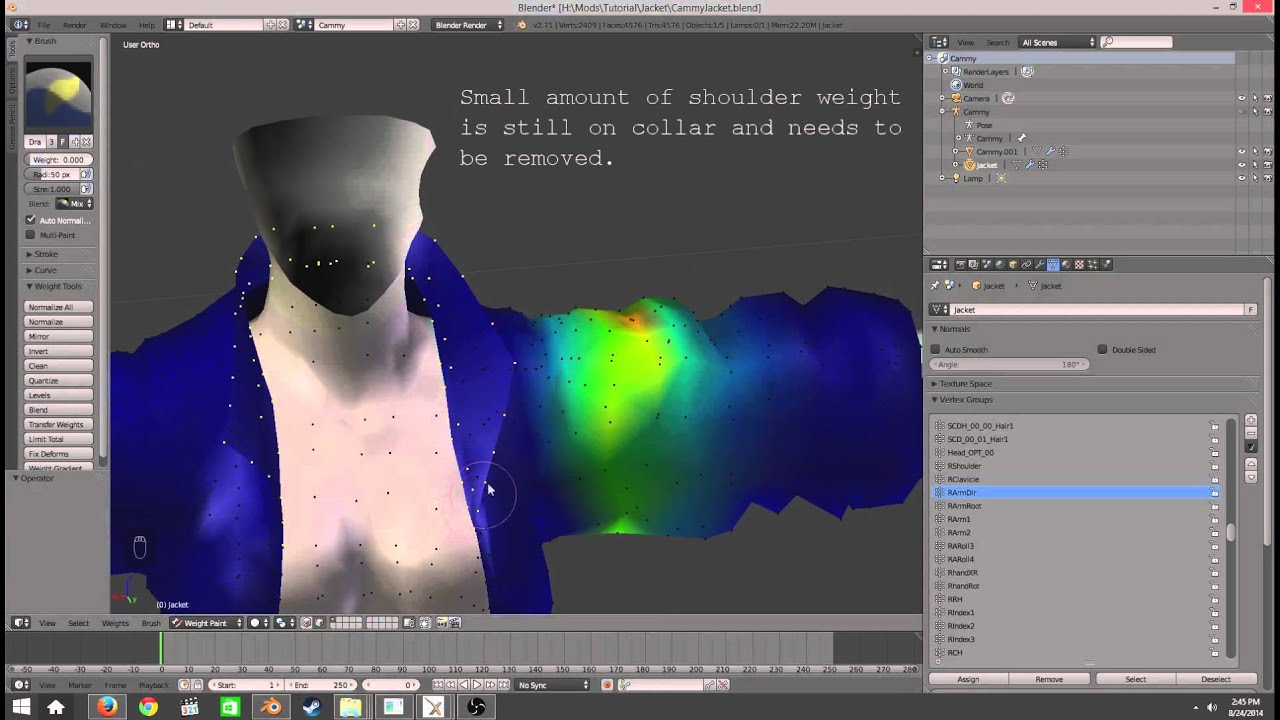This screenshot has width=1280, height=720.
Task: Toggle renderability camera icon for Jacket
Action: [1268, 165]
